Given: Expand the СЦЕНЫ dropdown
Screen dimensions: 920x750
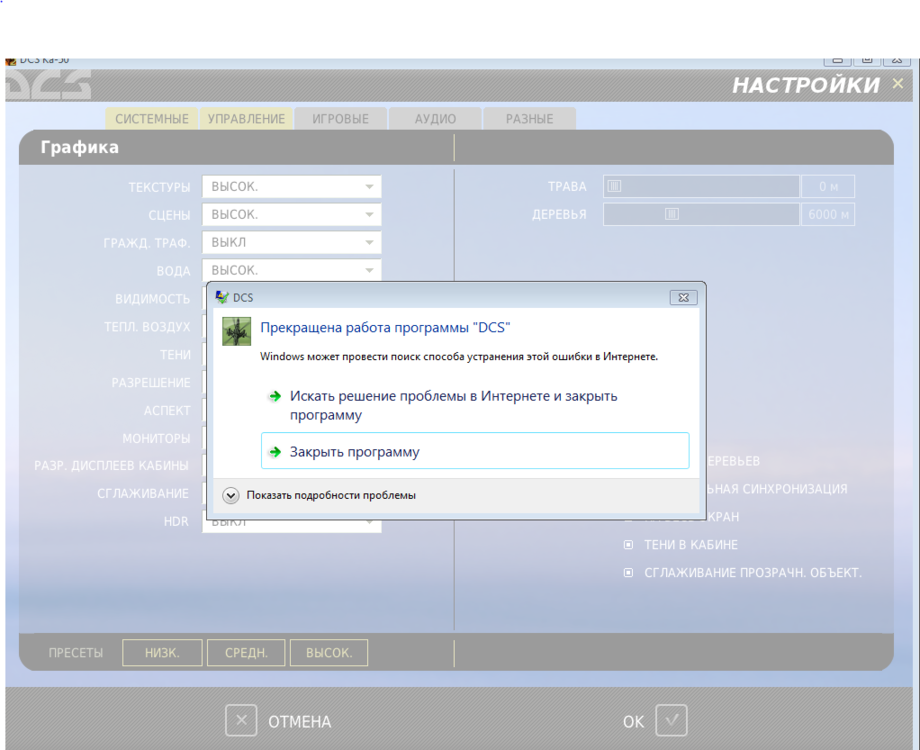Looking at the screenshot, I should coord(292,215).
